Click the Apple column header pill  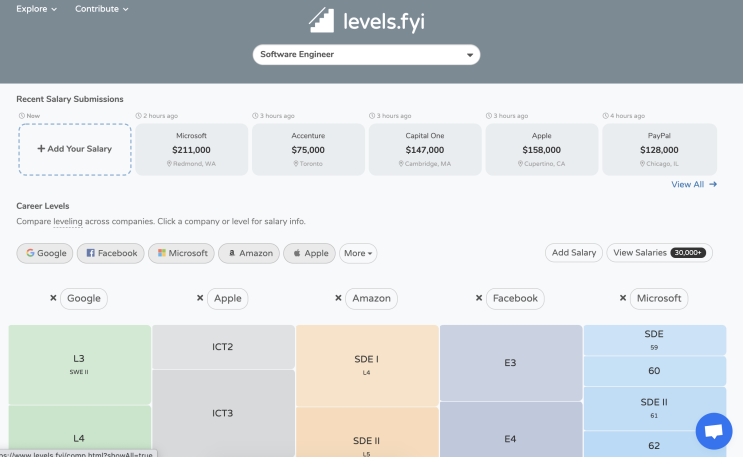pyautogui.click(x=227, y=299)
